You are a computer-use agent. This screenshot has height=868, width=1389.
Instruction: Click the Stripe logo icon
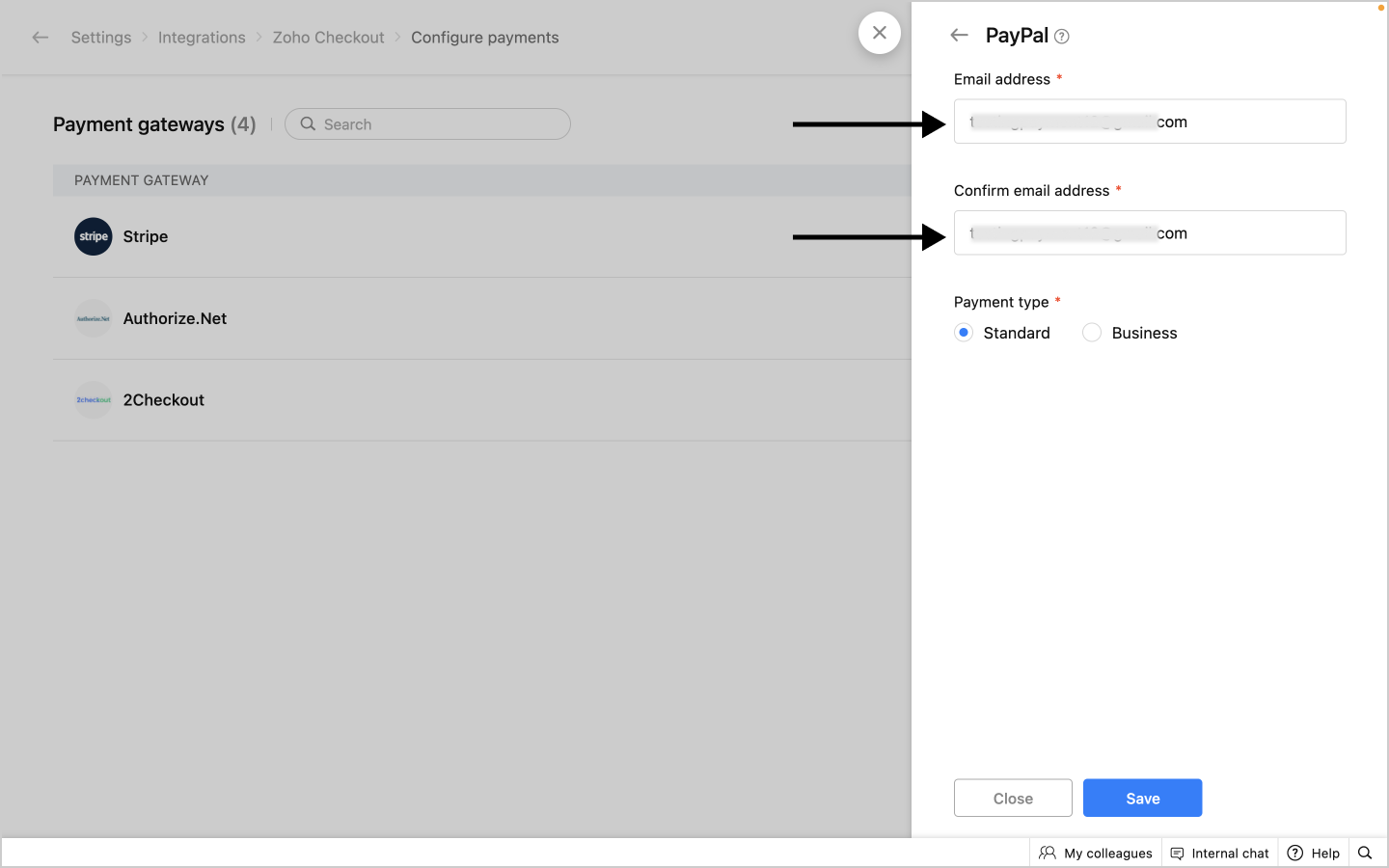(94, 236)
